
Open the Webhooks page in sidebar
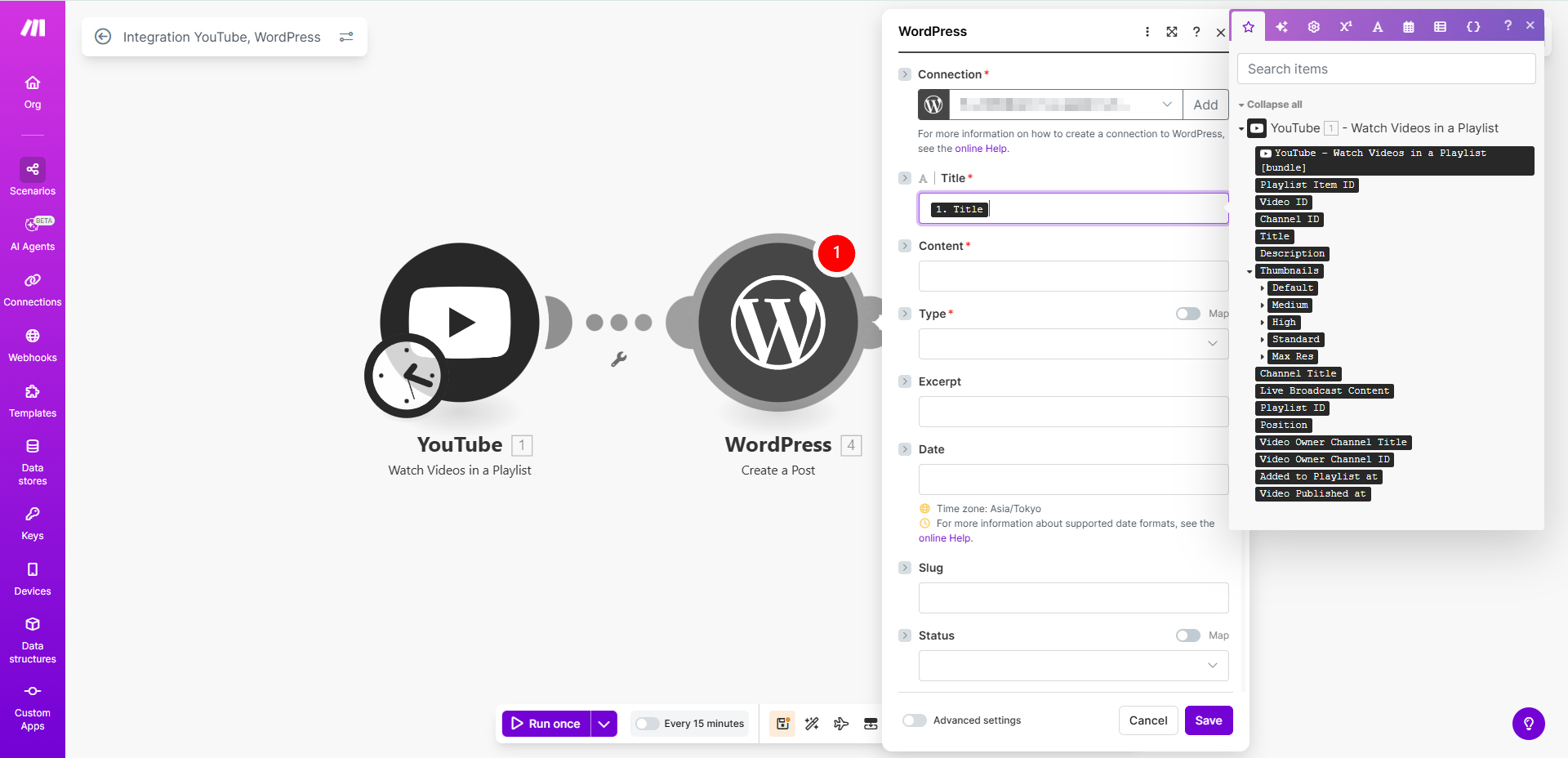[x=33, y=345]
